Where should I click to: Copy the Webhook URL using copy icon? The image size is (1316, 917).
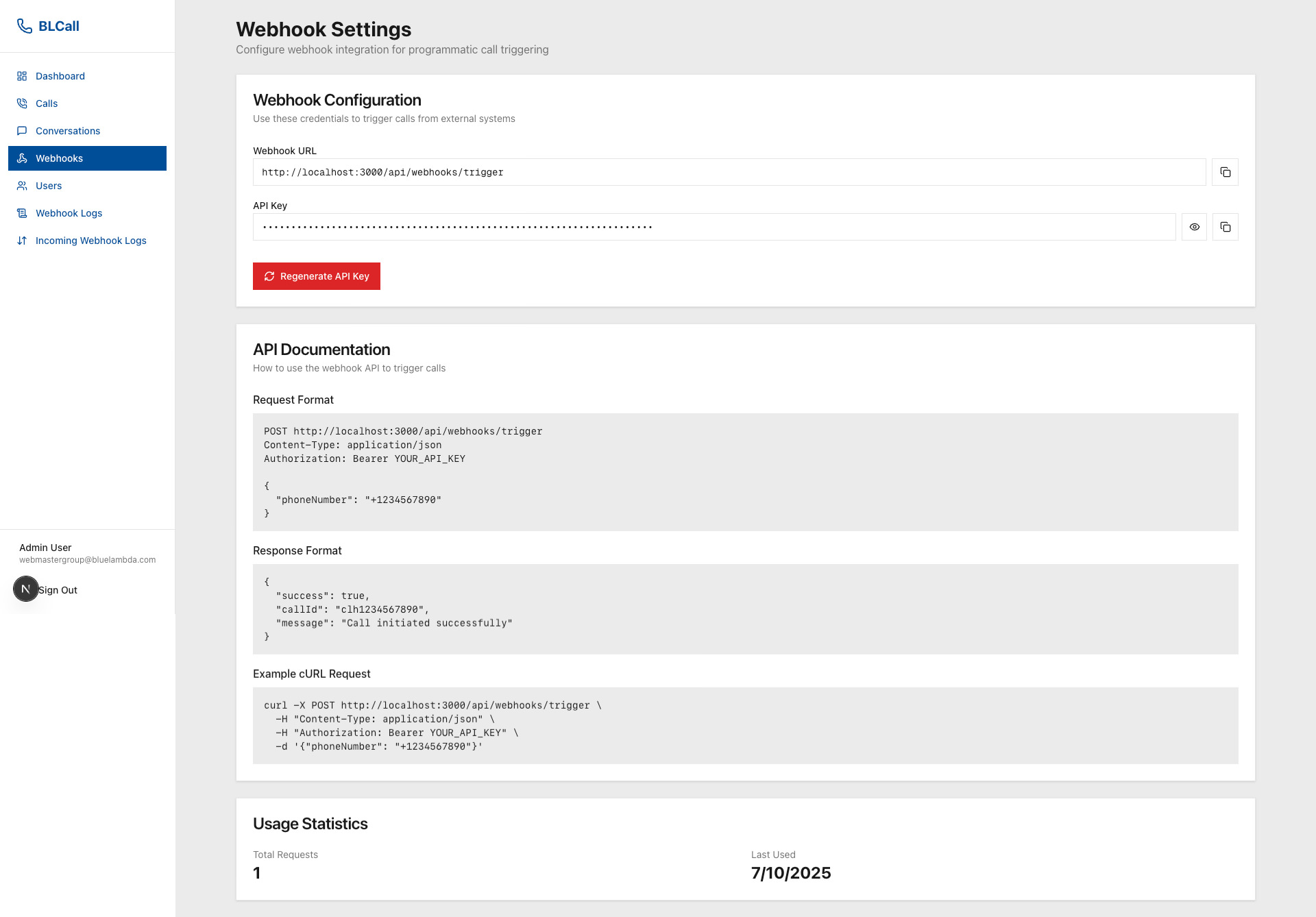tap(1225, 172)
